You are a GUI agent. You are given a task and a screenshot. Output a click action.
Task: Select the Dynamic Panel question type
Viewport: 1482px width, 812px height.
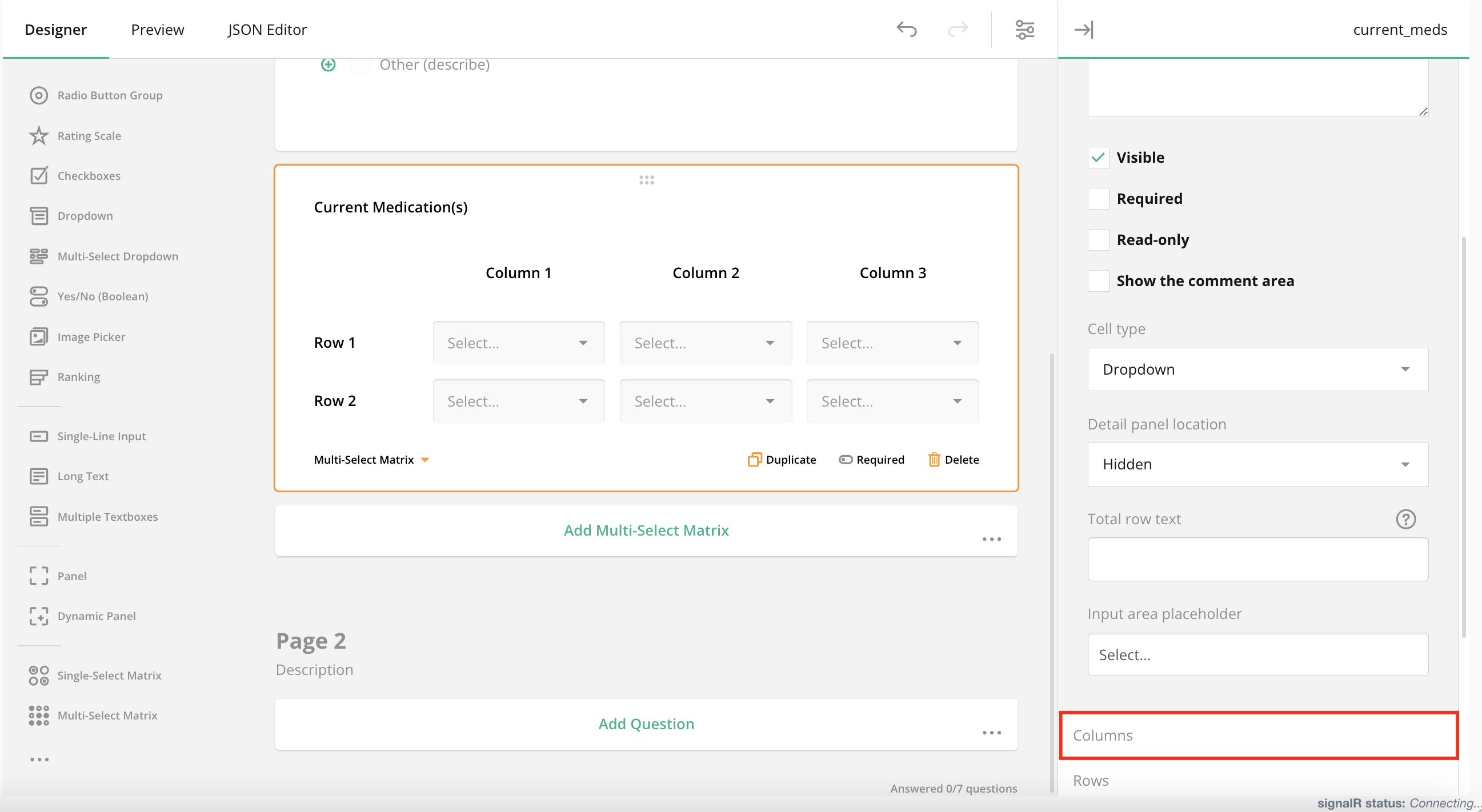point(97,616)
